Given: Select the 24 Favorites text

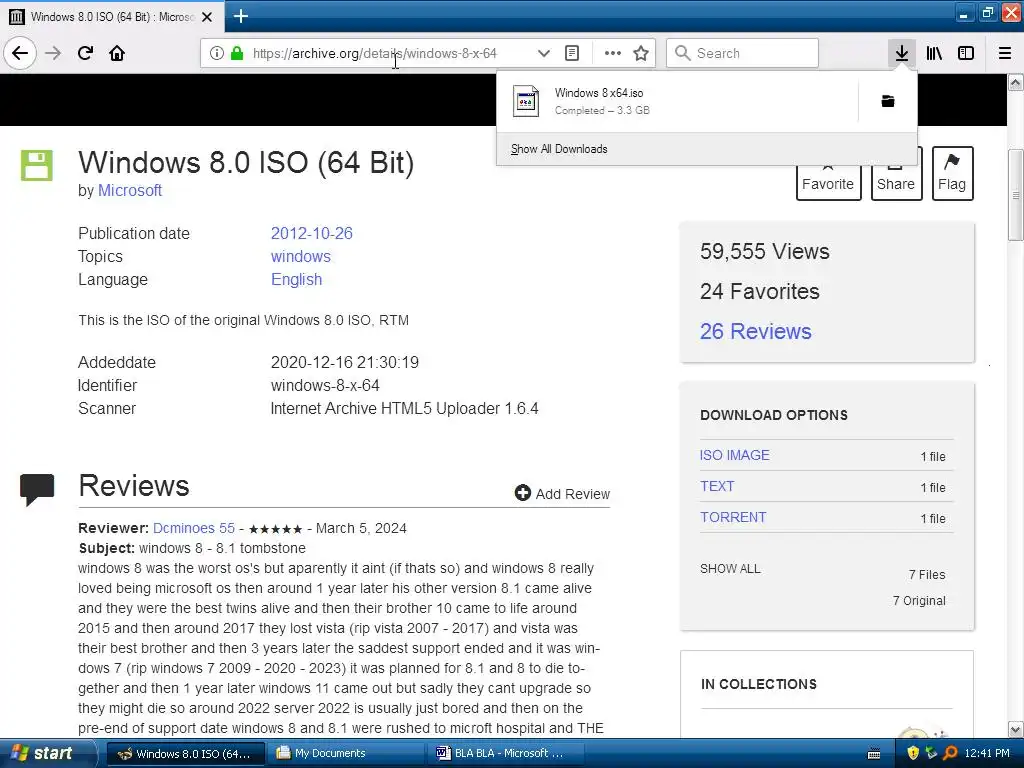Looking at the screenshot, I should [760, 291].
